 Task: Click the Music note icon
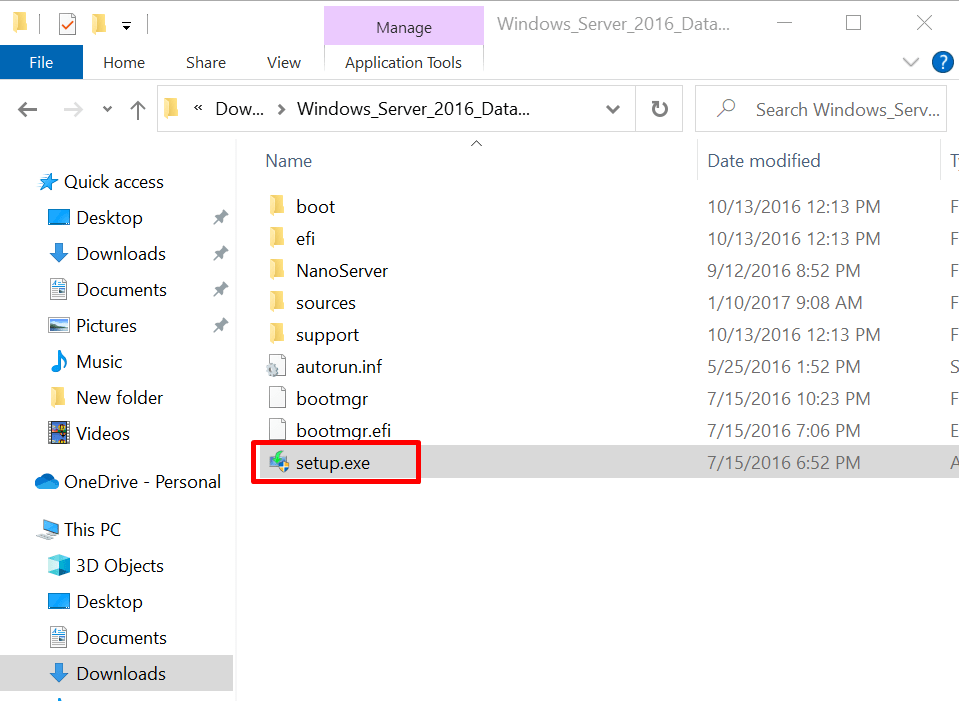(59, 362)
